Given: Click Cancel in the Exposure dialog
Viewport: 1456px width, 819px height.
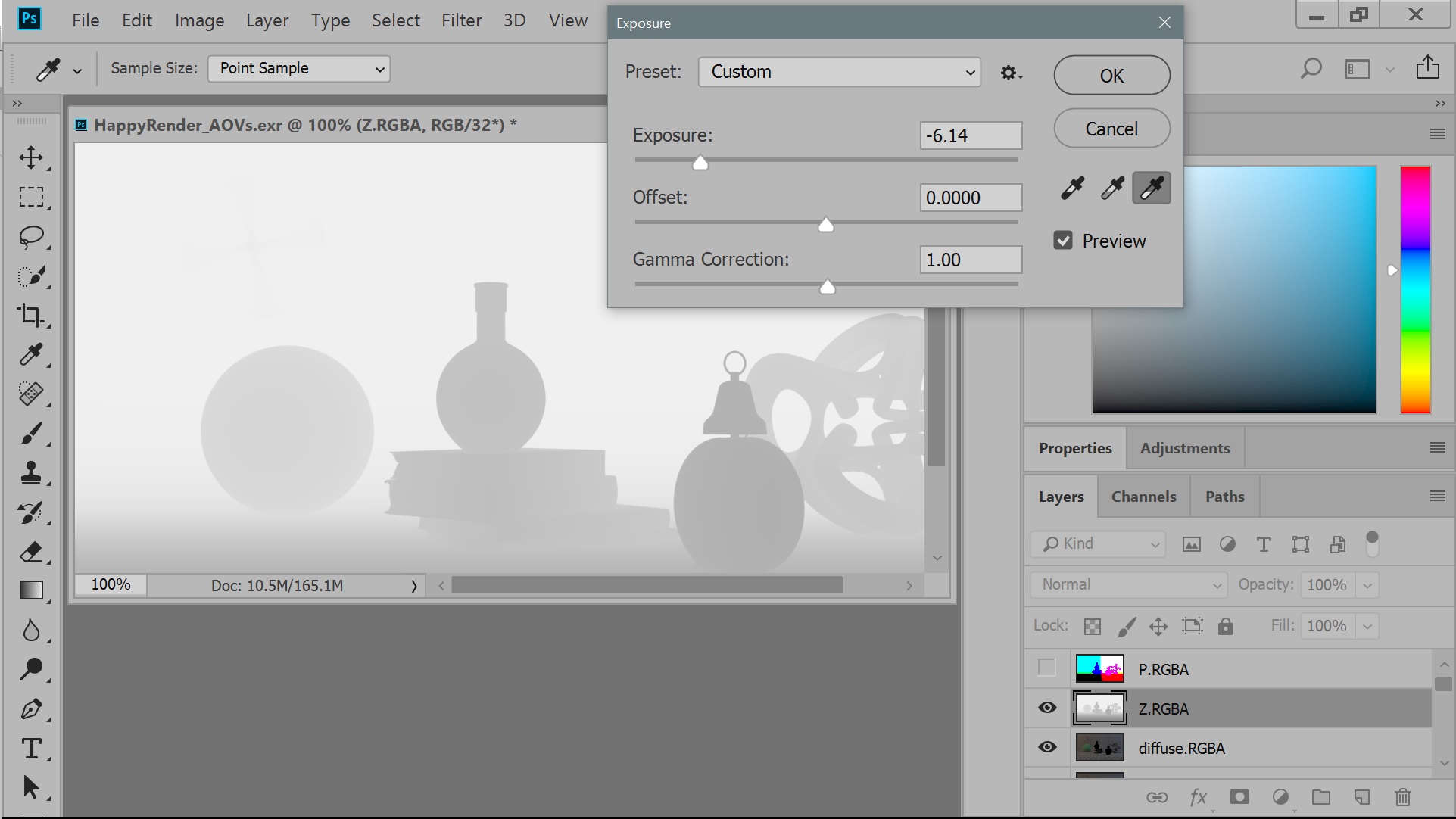Looking at the screenshot, I should point(1111,129).
